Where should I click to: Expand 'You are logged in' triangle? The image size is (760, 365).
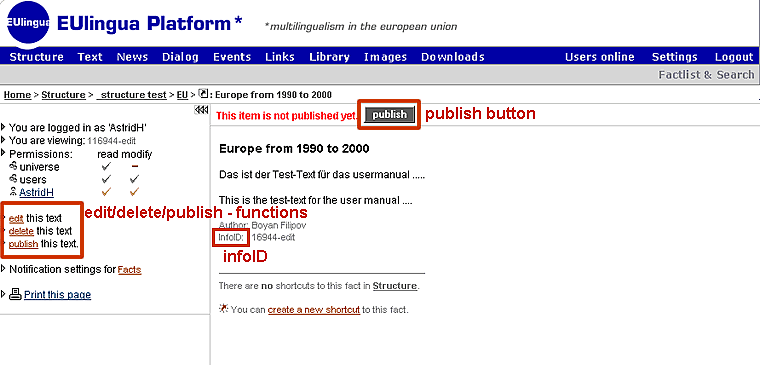(x=4, y=127)
